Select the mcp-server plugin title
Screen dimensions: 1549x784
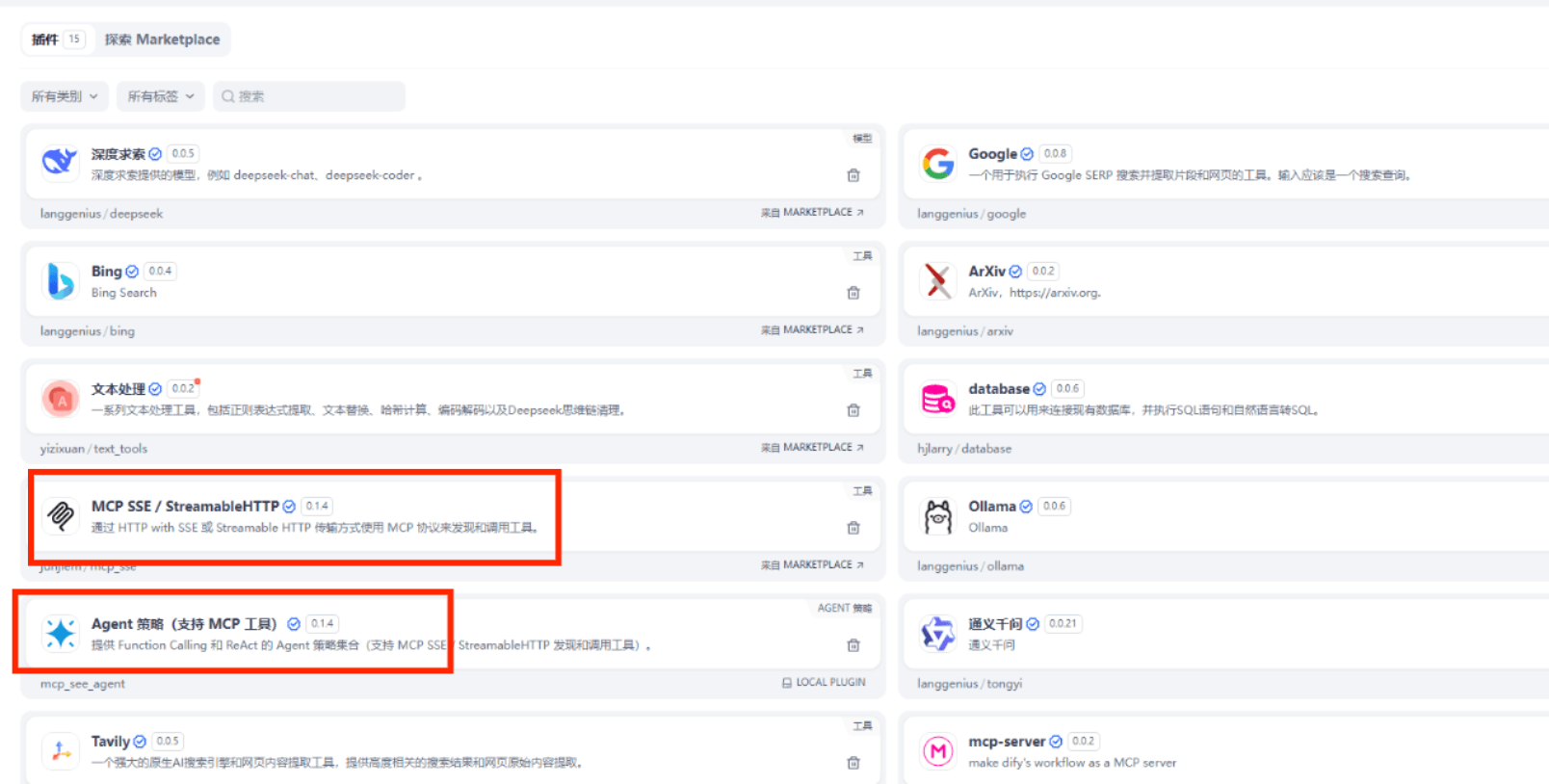pyautogui.click(x=1007, y=742)
